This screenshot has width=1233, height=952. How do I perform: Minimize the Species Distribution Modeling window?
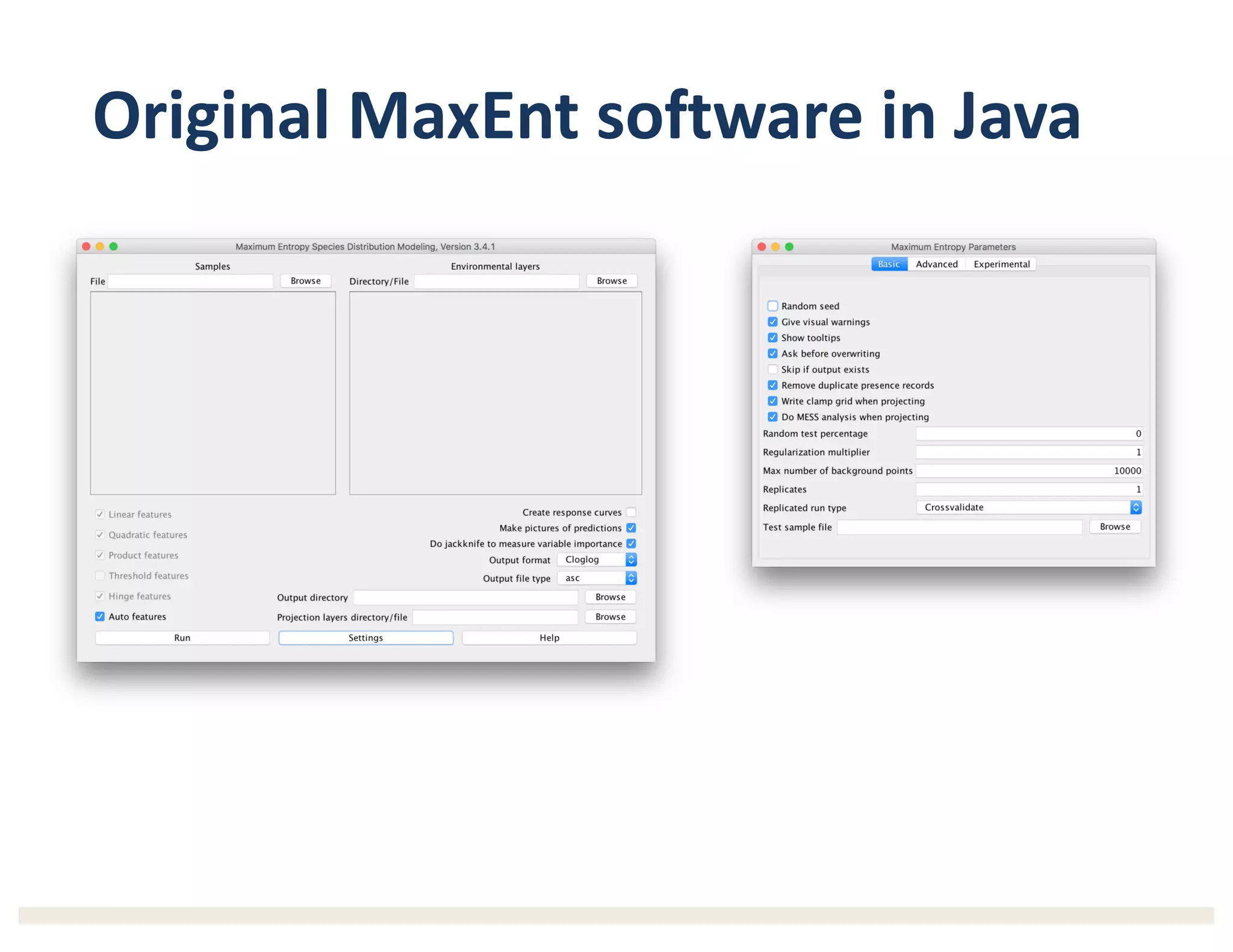(x=100, y=247)
